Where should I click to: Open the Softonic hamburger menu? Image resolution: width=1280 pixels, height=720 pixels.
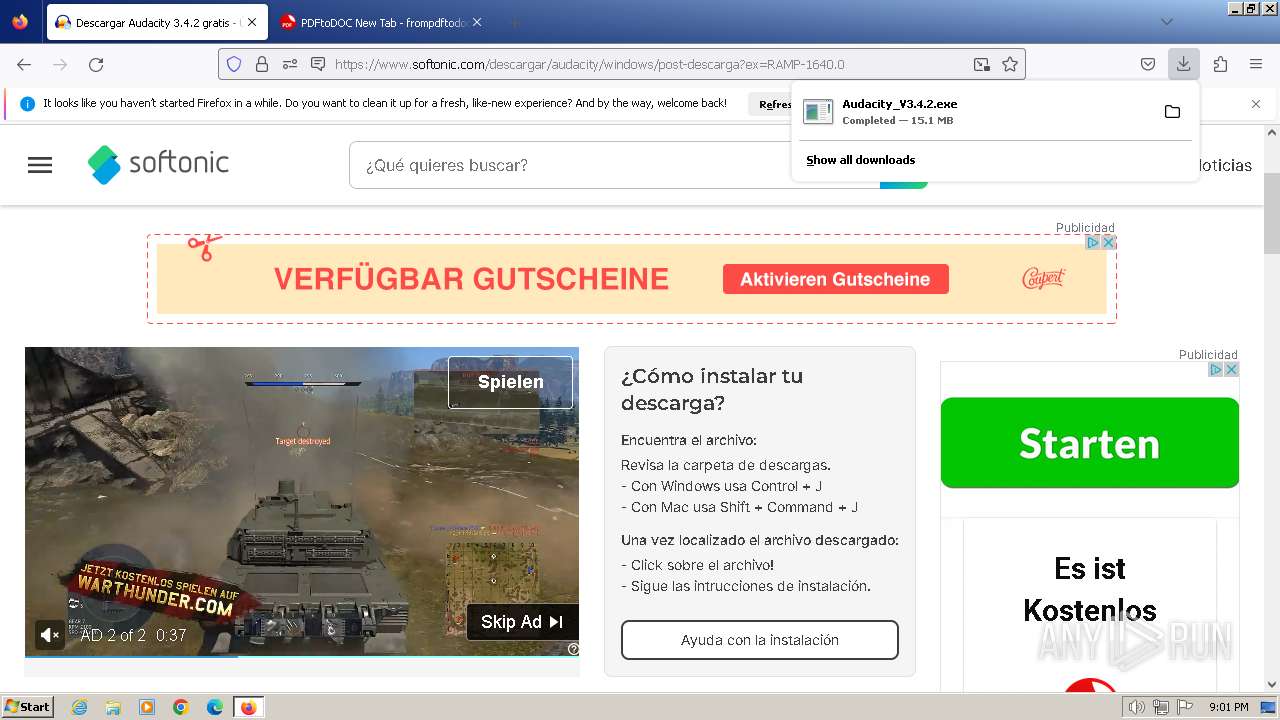pyautogui.click(x=40, y=165)
